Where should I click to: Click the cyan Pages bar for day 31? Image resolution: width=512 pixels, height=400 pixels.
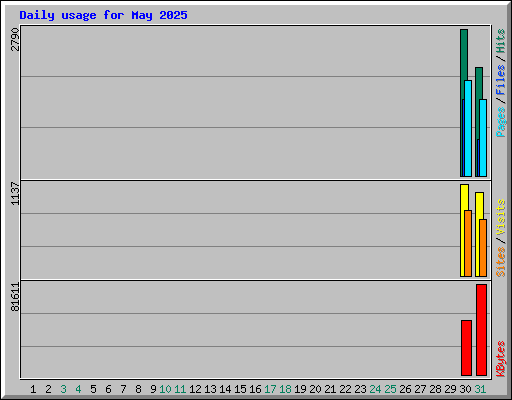tap(483, 138)
